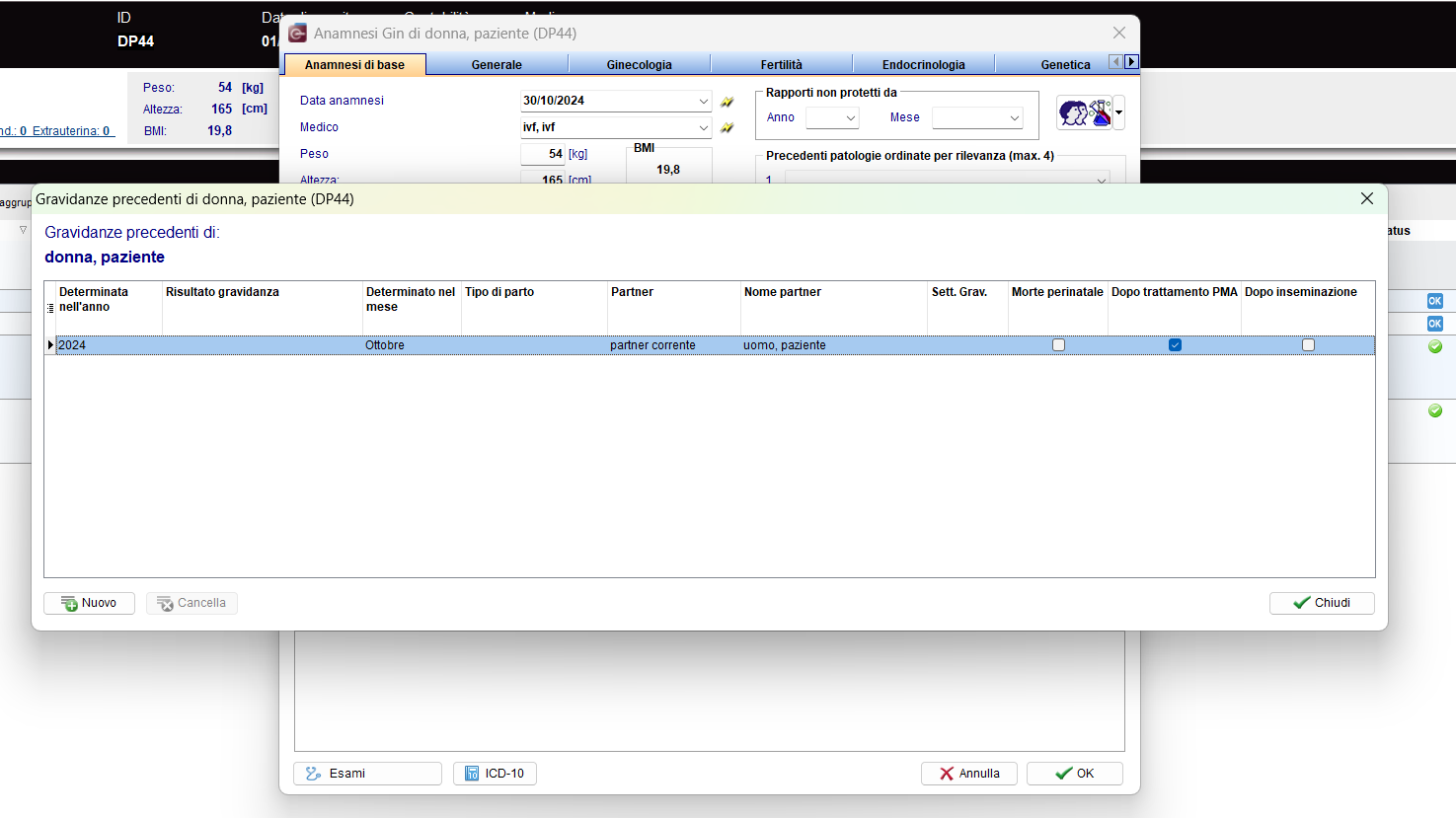The width and height of the screenshot is (1456, 818).
Task: Click the lightning icon beside Medico field
Action: click(x=728, y=127)
